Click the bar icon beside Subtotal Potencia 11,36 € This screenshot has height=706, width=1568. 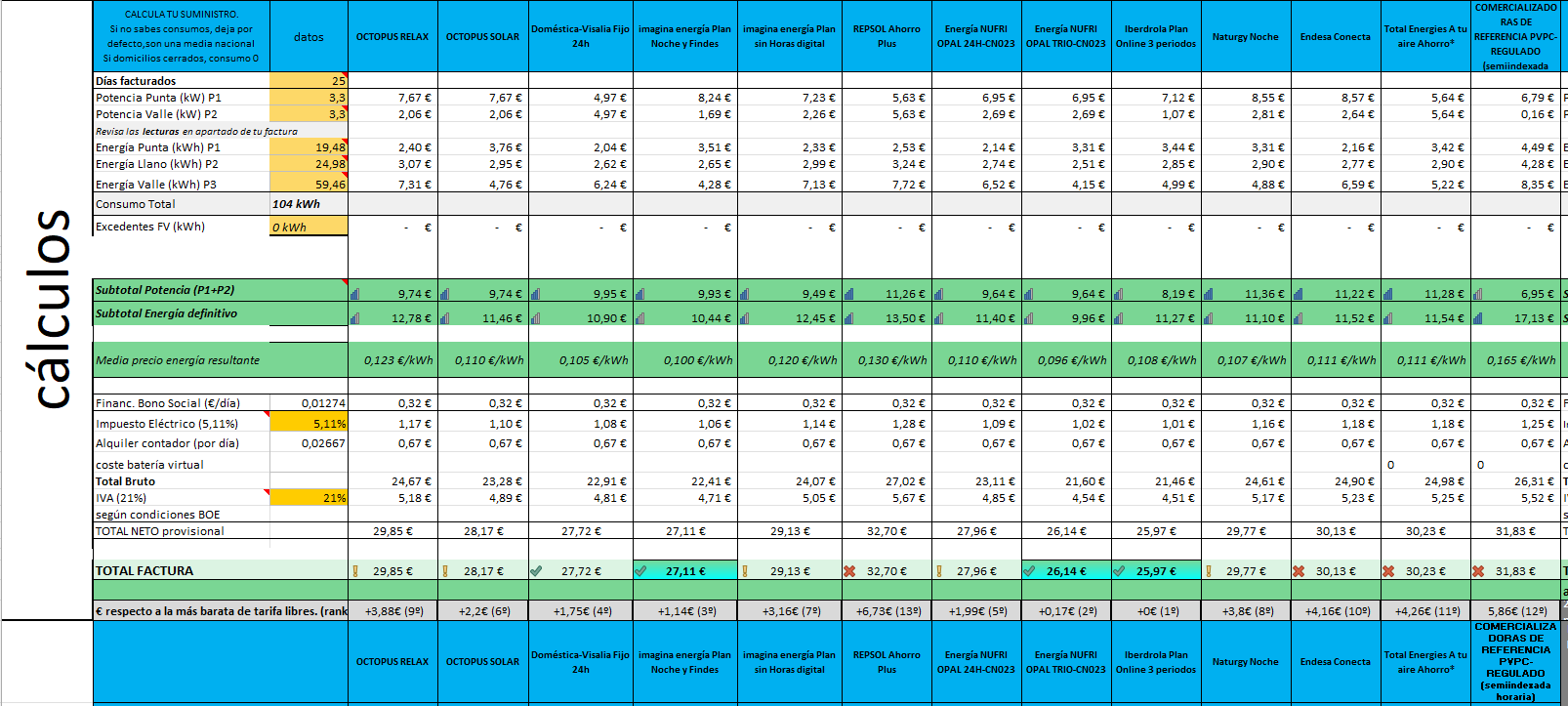click(x=1209, y=293)
